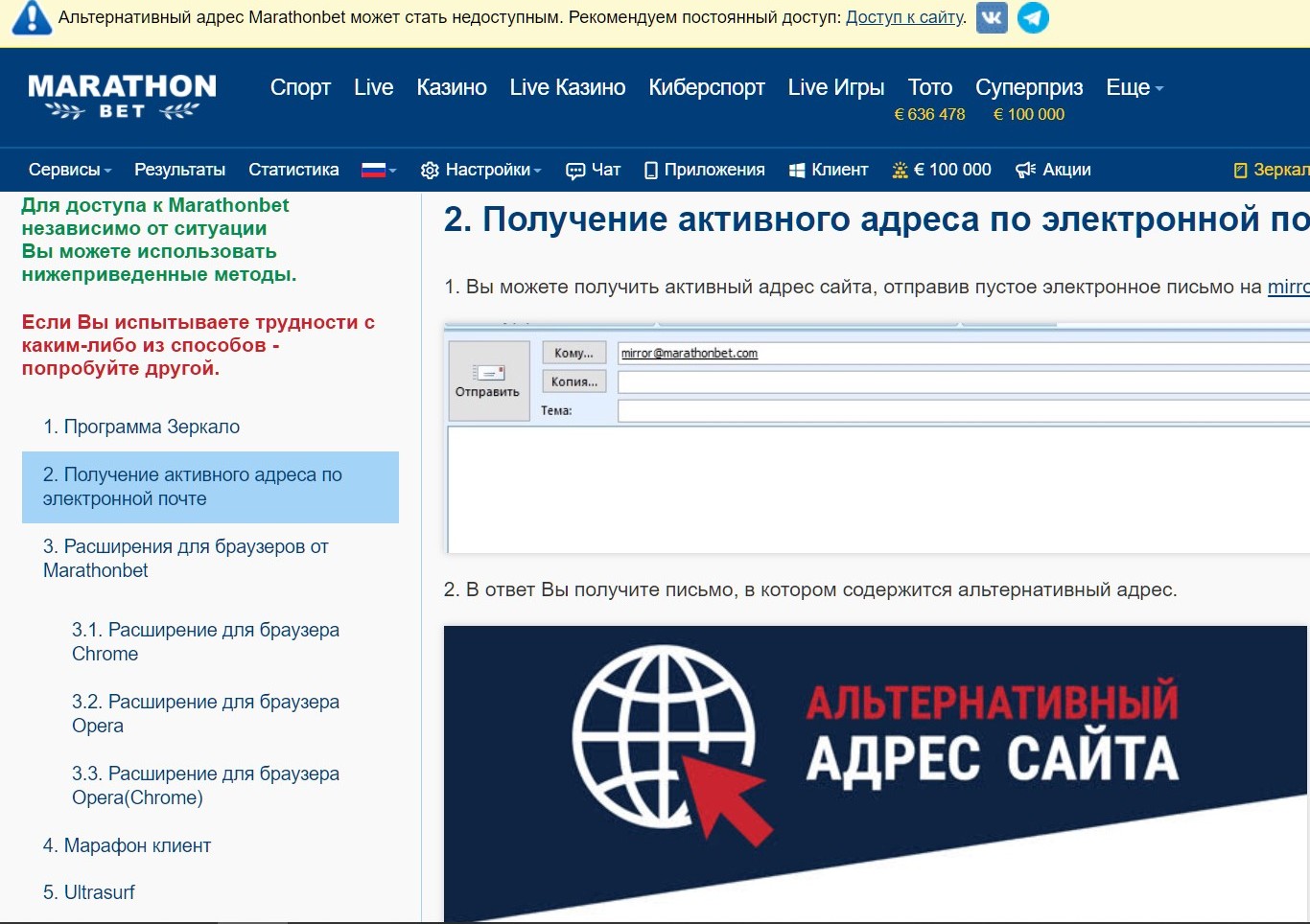The height and width of the screenshot is (924, 1310).
Task: Open the Сервисы dropdown
Action: [x=70, y=170]
